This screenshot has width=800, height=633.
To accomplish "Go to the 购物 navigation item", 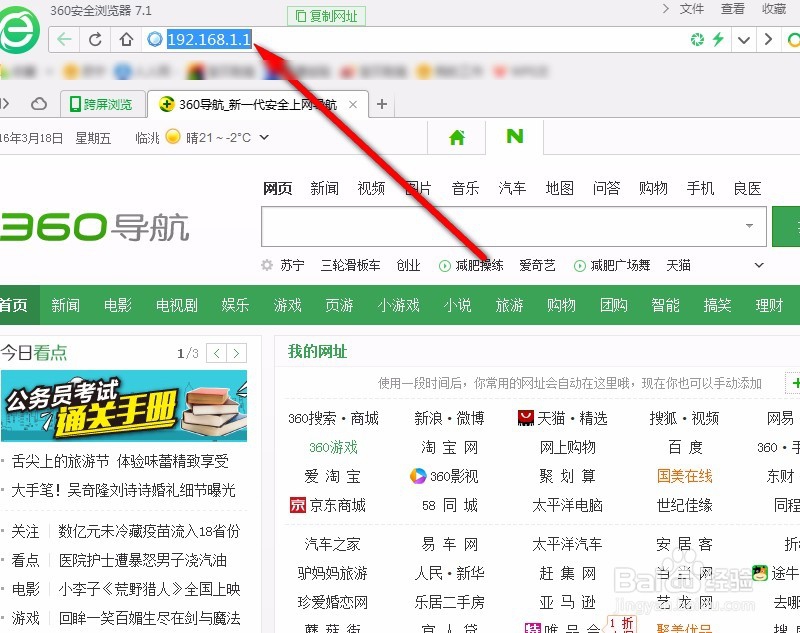I will pos(561,305).
